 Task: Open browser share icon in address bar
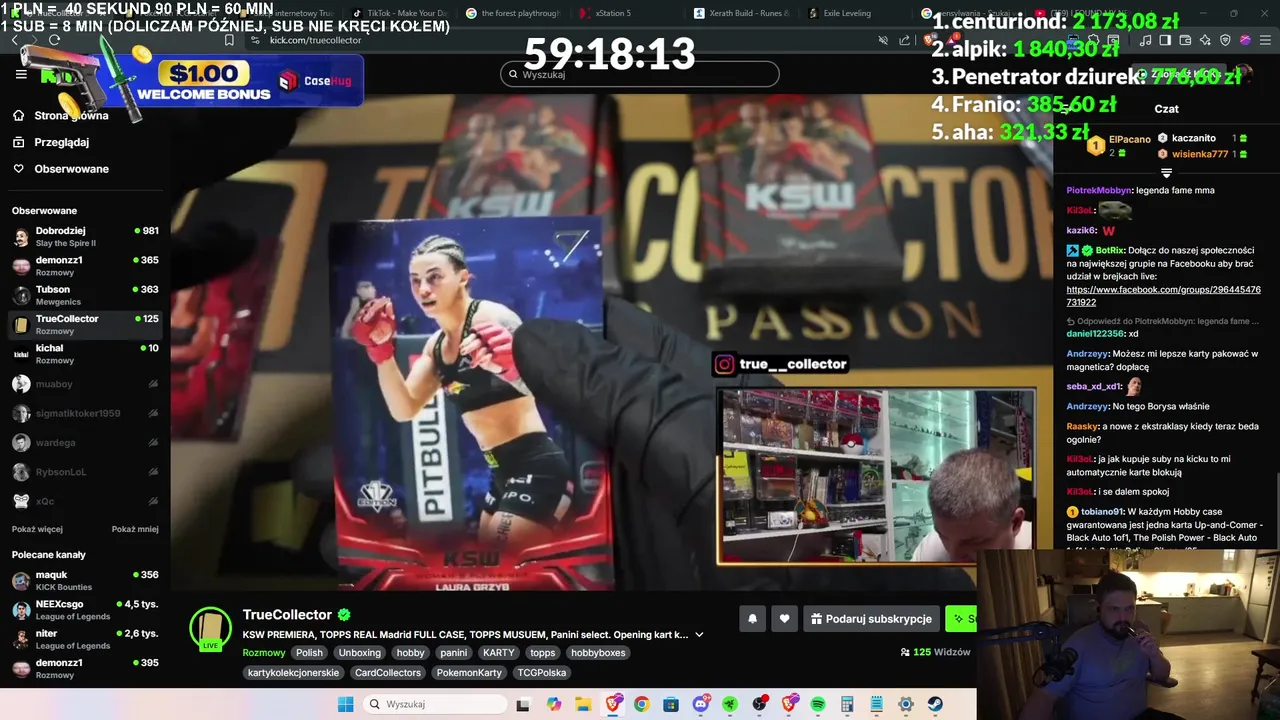click(905, 40)
